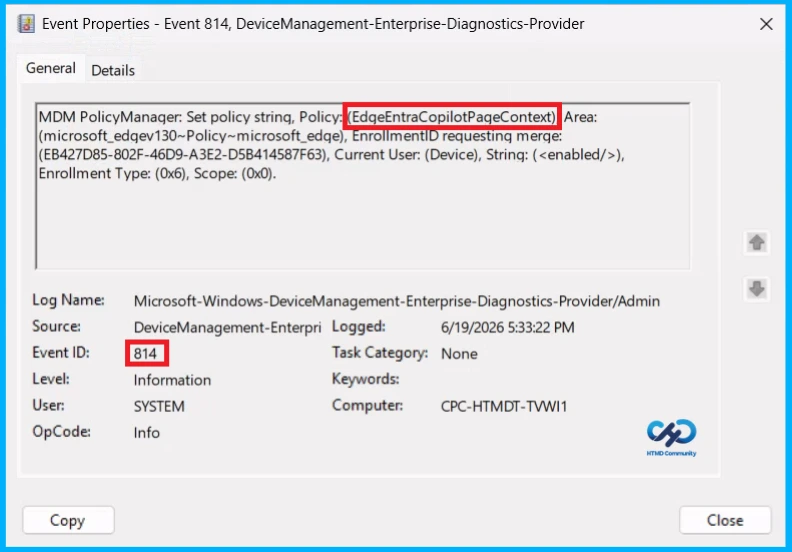Click the Source value DeviceManagement-Enterpri
This screenshot has height=552, width=792.
[x=227, y=327]
